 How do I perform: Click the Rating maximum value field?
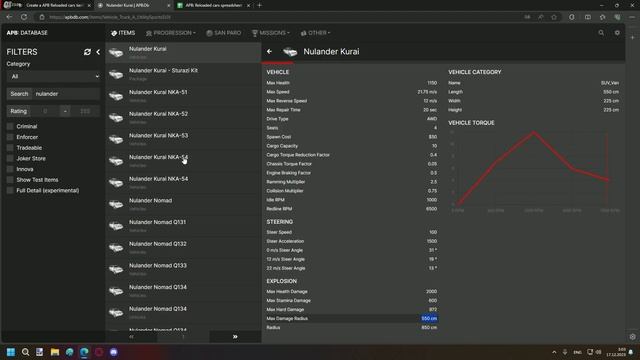pyautogui.click(x=85, y=111)
